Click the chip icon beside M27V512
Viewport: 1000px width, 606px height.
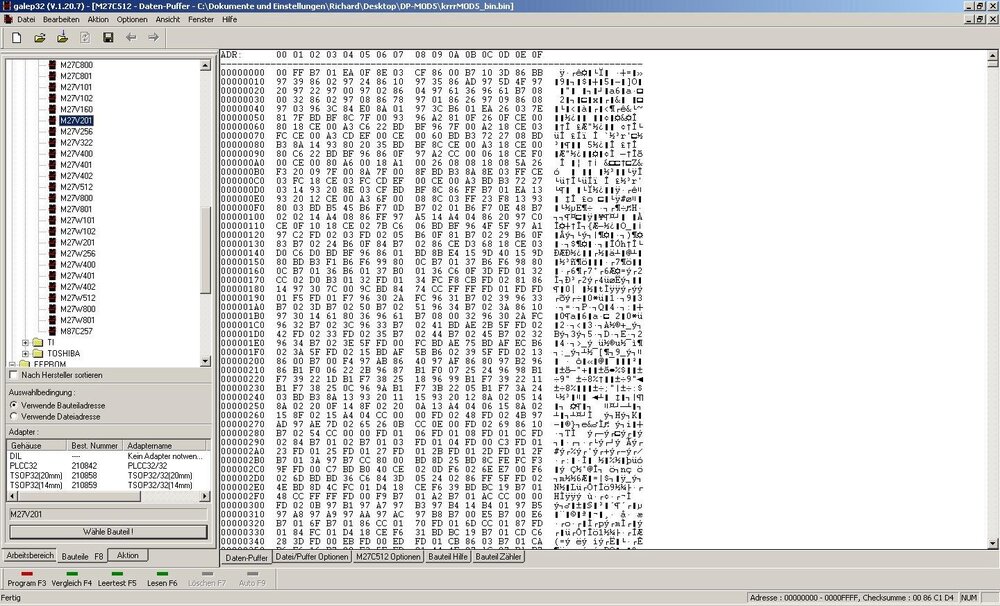[52, 187]
